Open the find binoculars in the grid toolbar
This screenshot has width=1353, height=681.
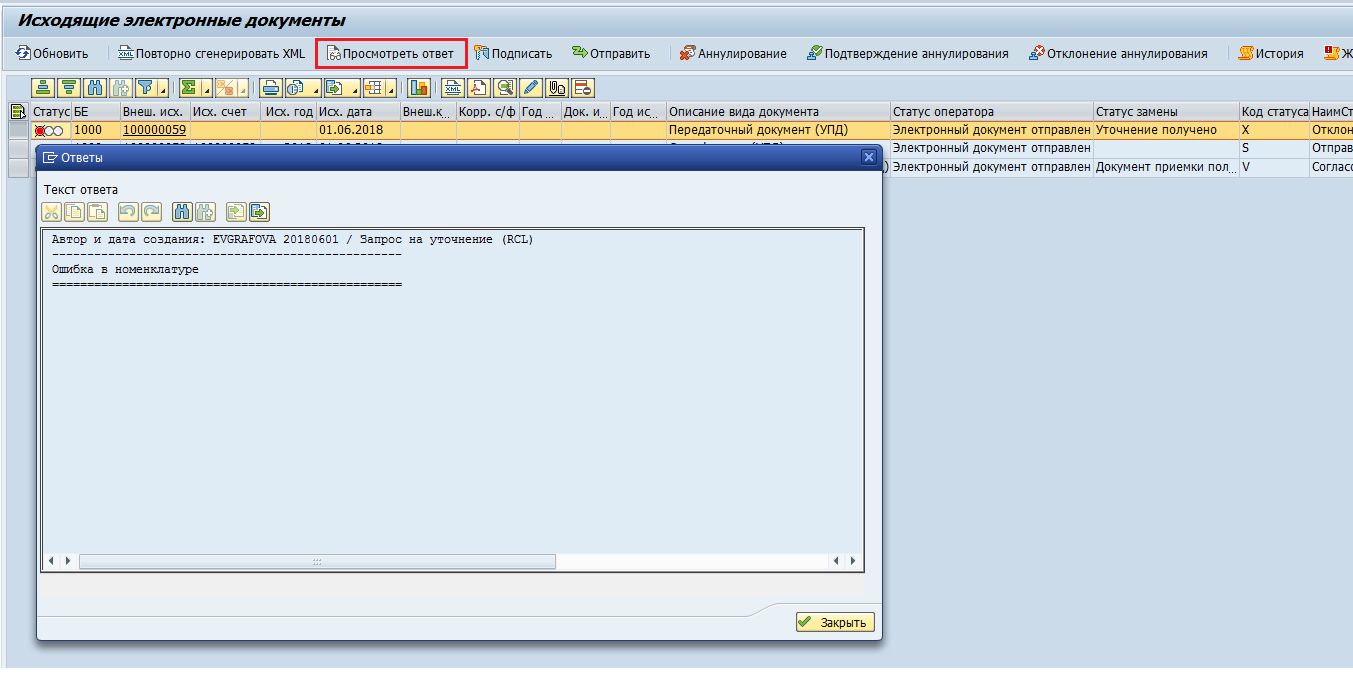94,87
